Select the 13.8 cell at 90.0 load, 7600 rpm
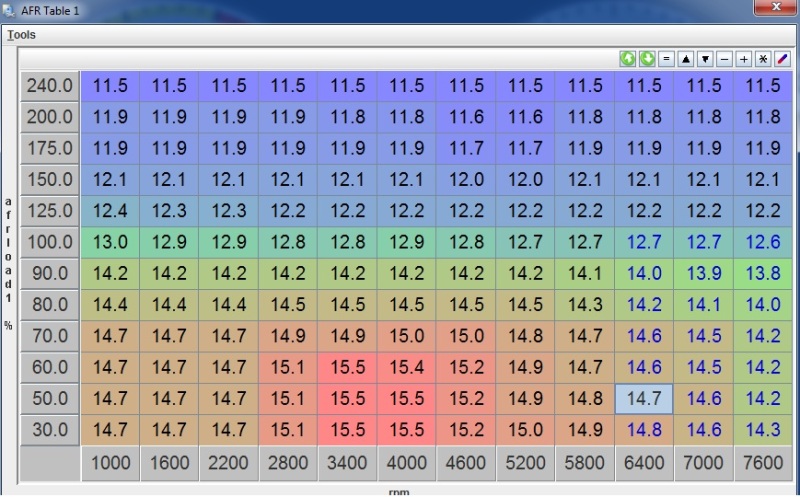This screenshot has width=800, height=497. 763,274
